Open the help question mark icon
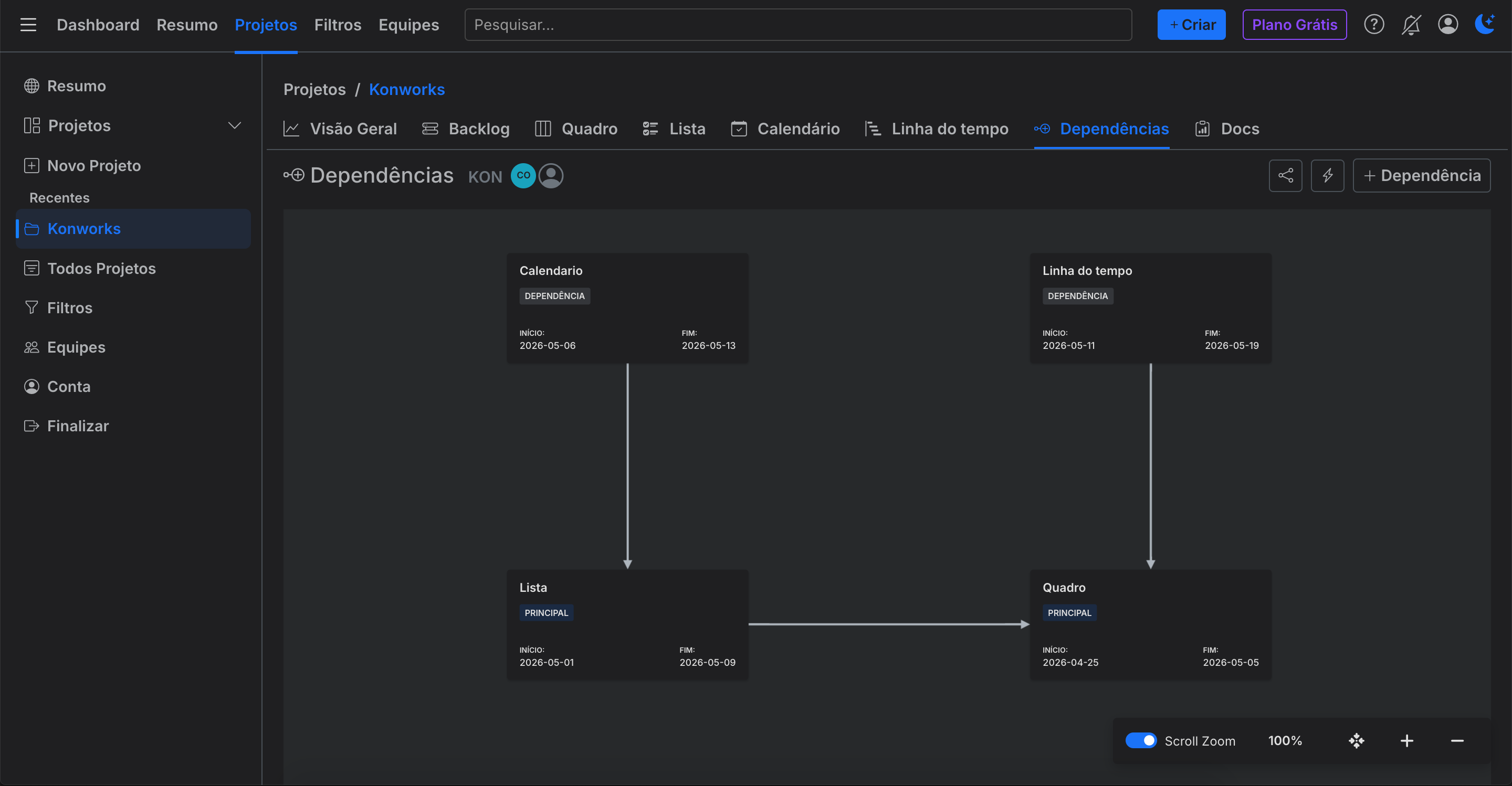Viewport: 1512px width, 786px height. (1373, 25)
